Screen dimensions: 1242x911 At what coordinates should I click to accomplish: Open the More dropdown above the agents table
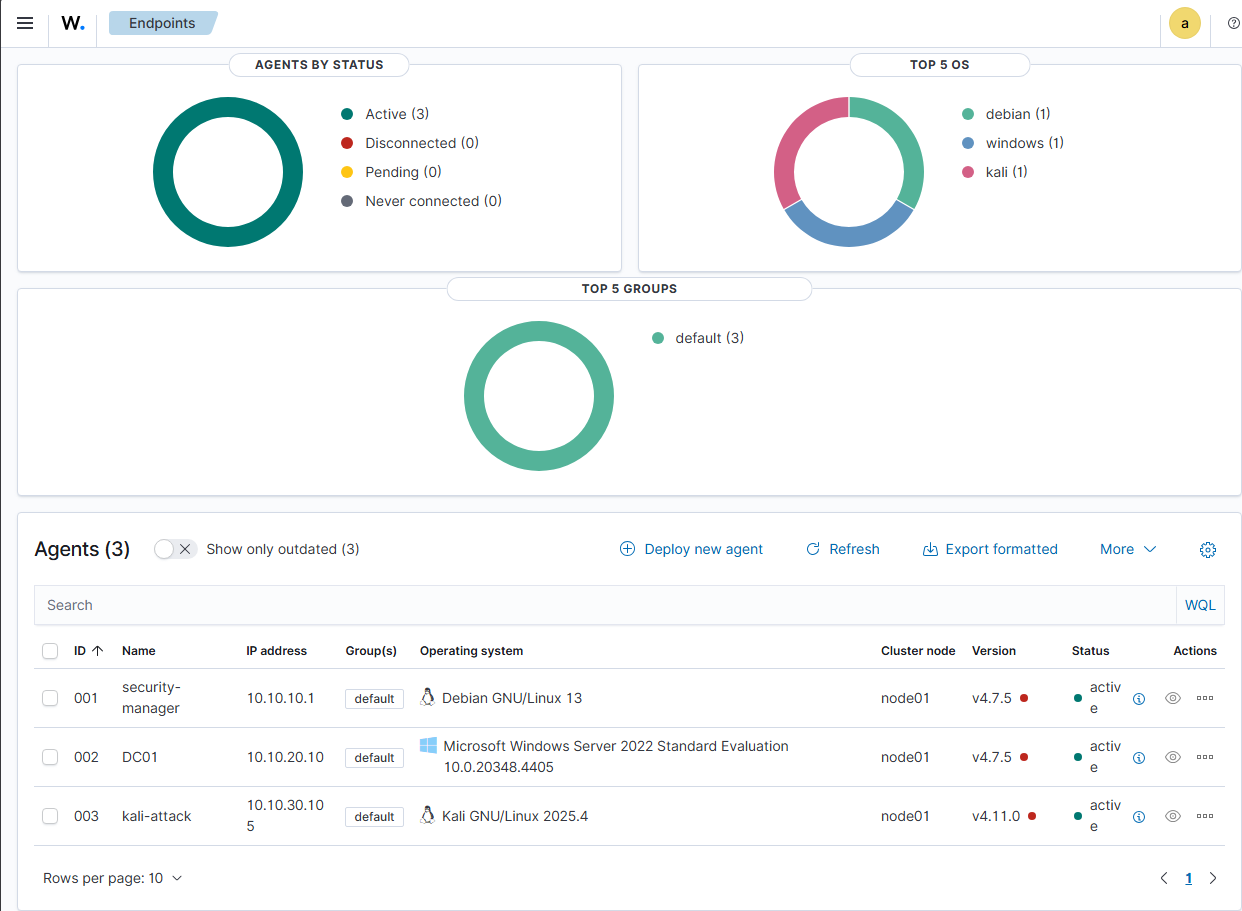1127,549
